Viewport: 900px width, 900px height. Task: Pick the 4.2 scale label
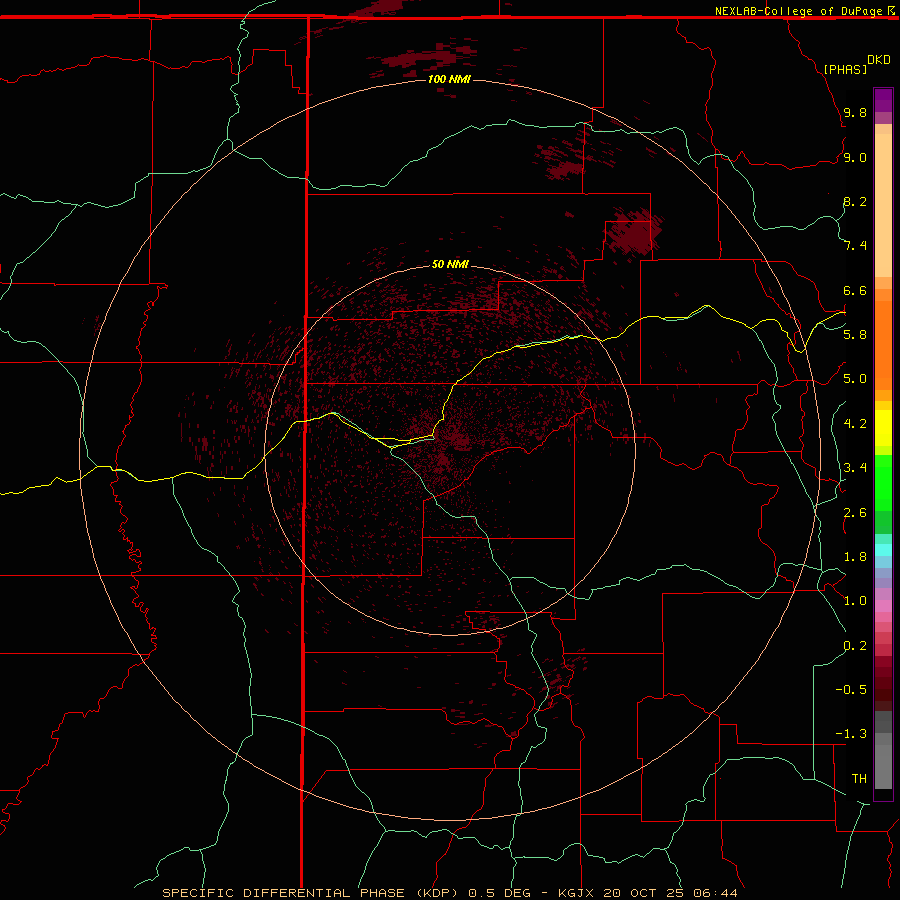[855, 423]
